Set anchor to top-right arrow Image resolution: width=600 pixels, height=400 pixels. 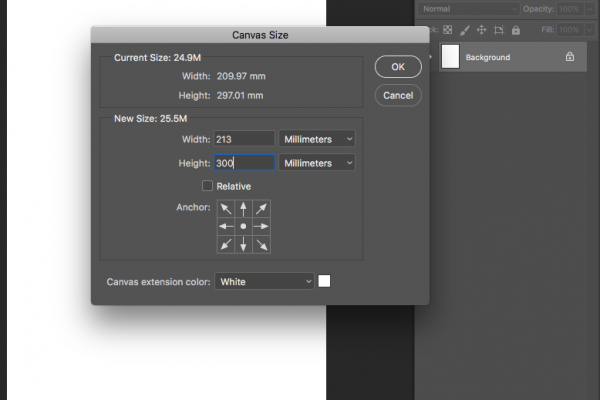pos(261,209)
